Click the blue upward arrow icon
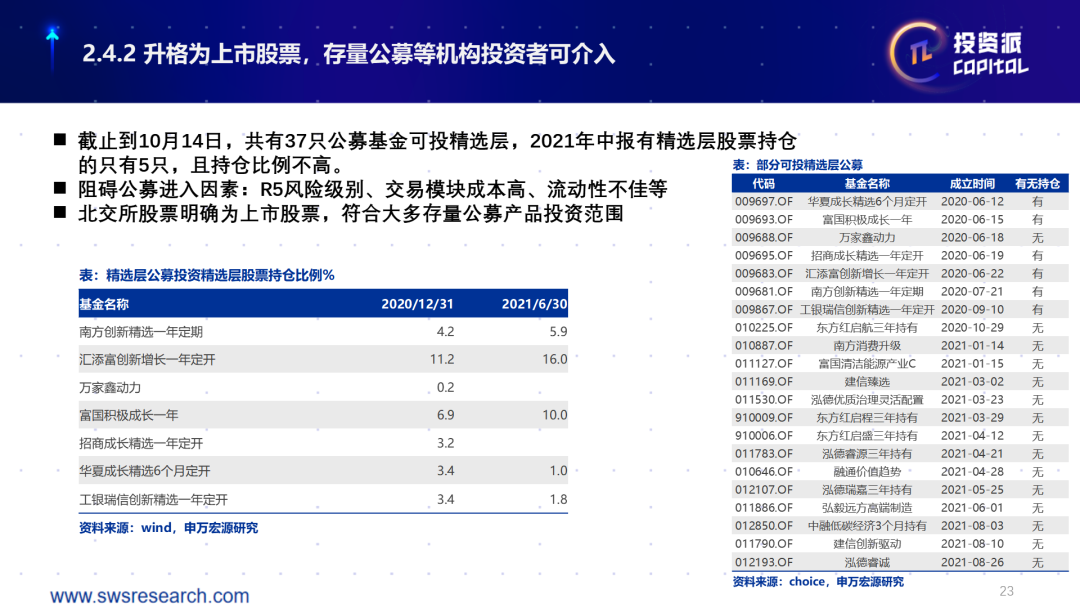The image size is (1080, 608). 52,50
